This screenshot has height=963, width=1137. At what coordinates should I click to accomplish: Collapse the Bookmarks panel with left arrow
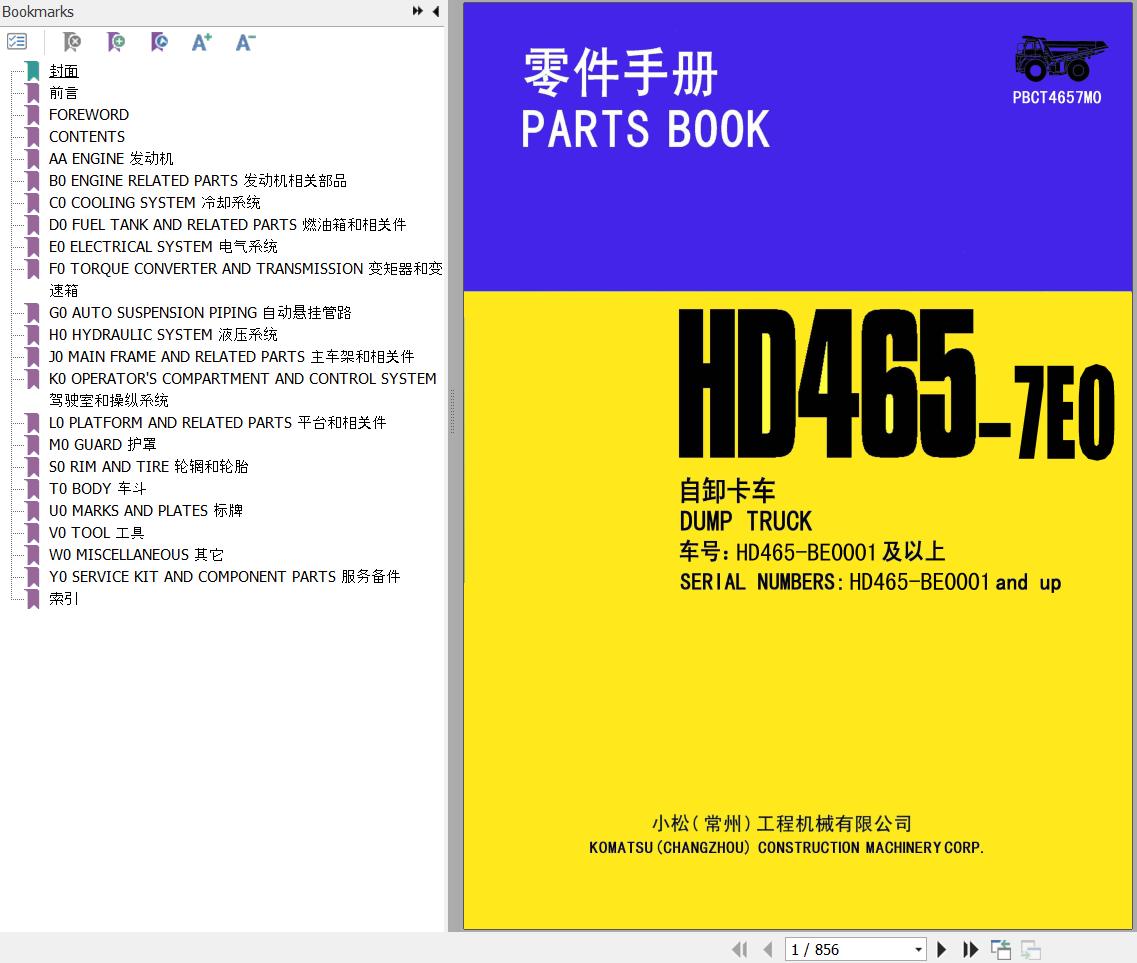(x=436, y=11)
